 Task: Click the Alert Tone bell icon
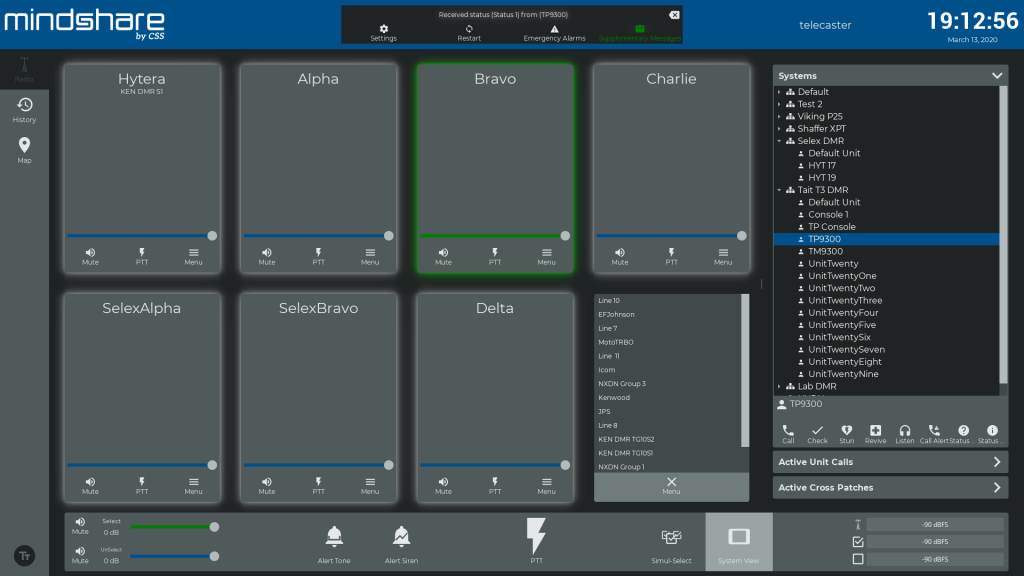(x=334, y=537)
